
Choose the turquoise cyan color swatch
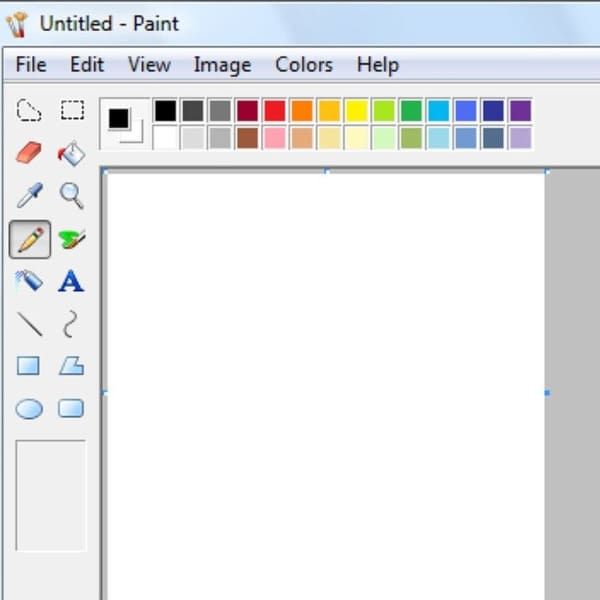pos(439,111)
